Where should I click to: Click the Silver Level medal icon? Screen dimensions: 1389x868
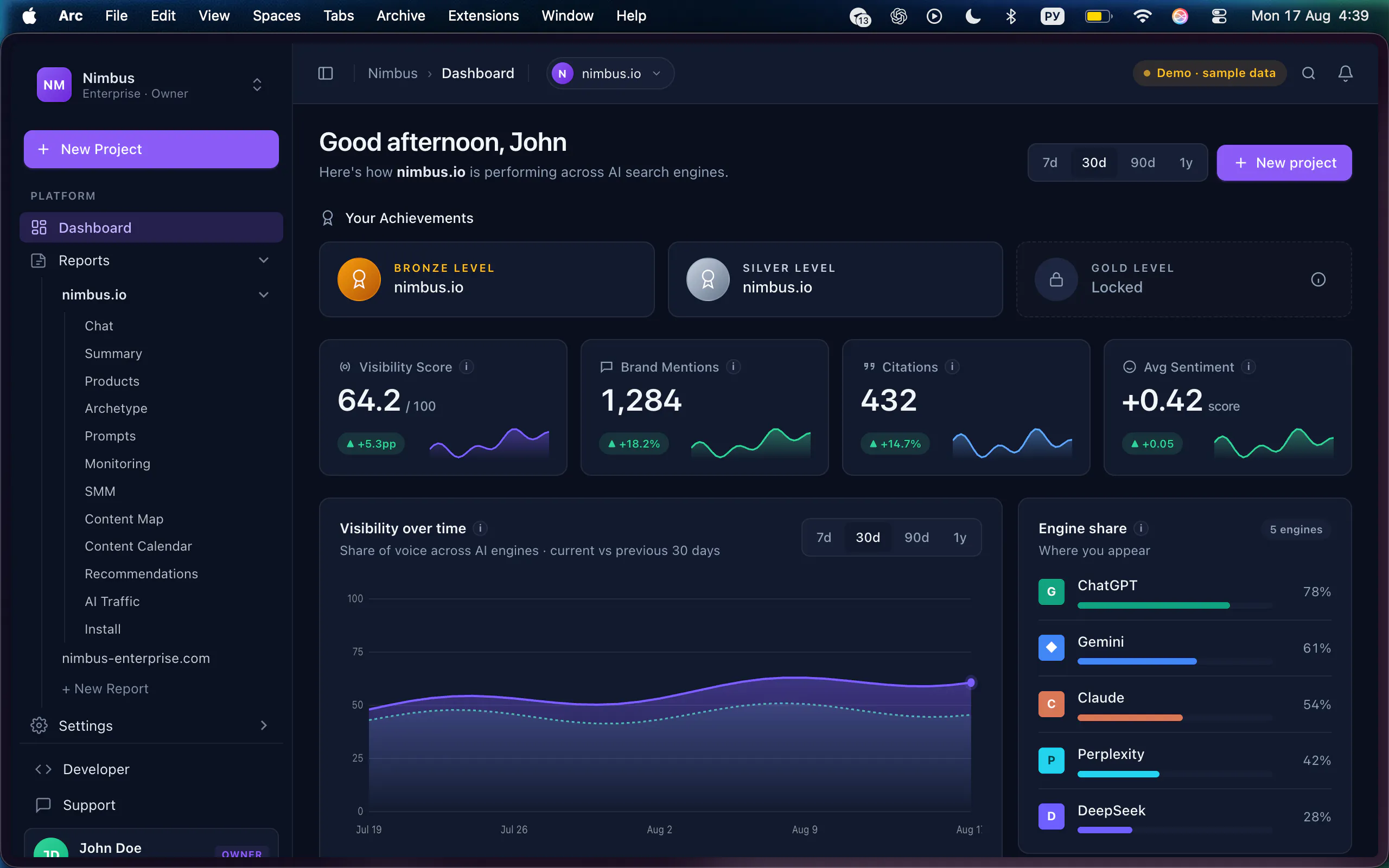coord(708,279)
